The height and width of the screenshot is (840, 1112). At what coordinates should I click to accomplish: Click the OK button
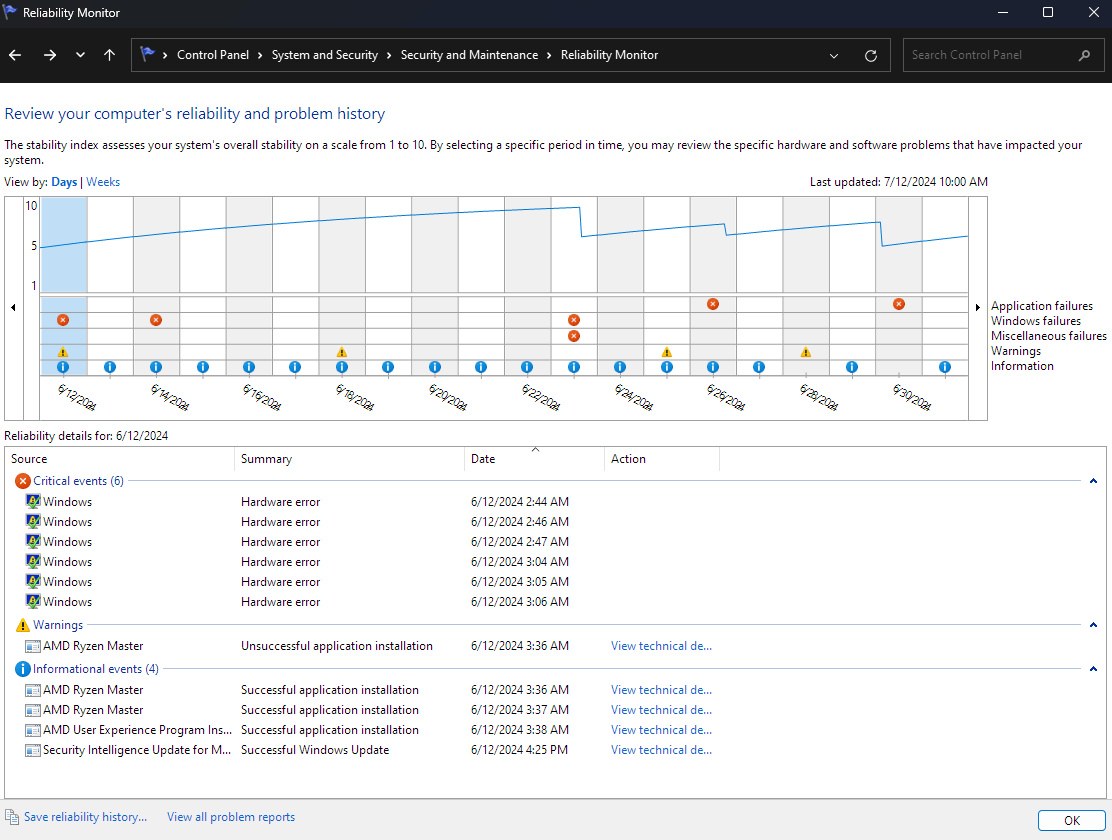click(x=1072, y=820)
